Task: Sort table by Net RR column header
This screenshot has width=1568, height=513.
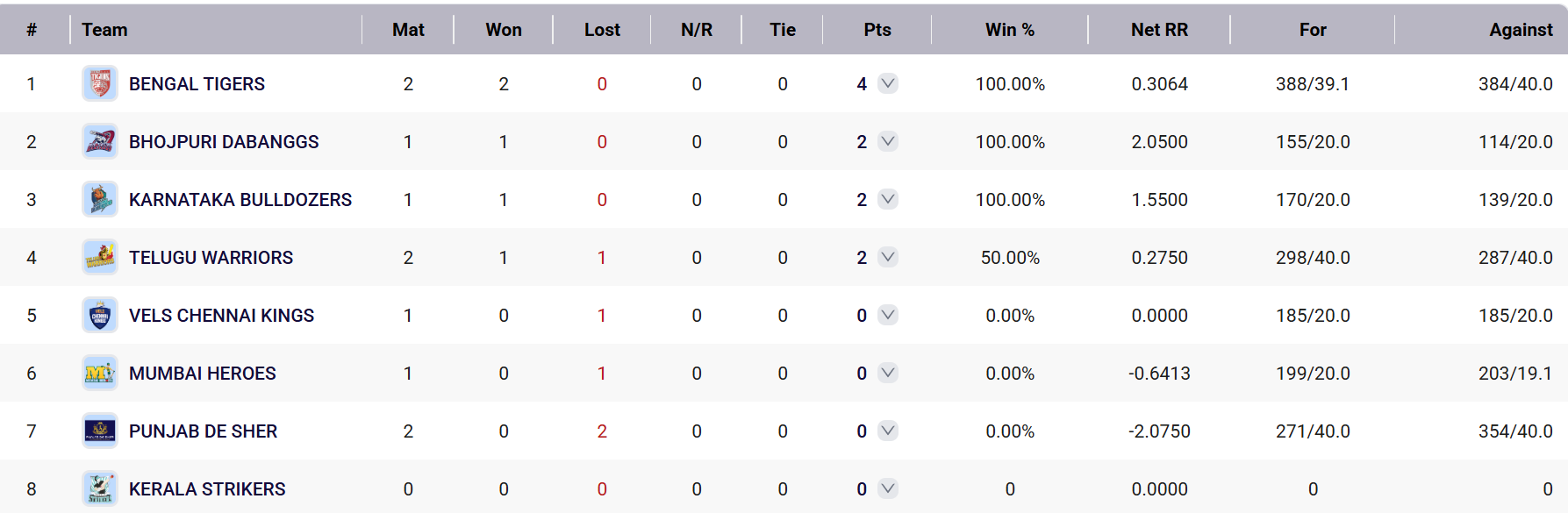Action: pos(1159,30)
